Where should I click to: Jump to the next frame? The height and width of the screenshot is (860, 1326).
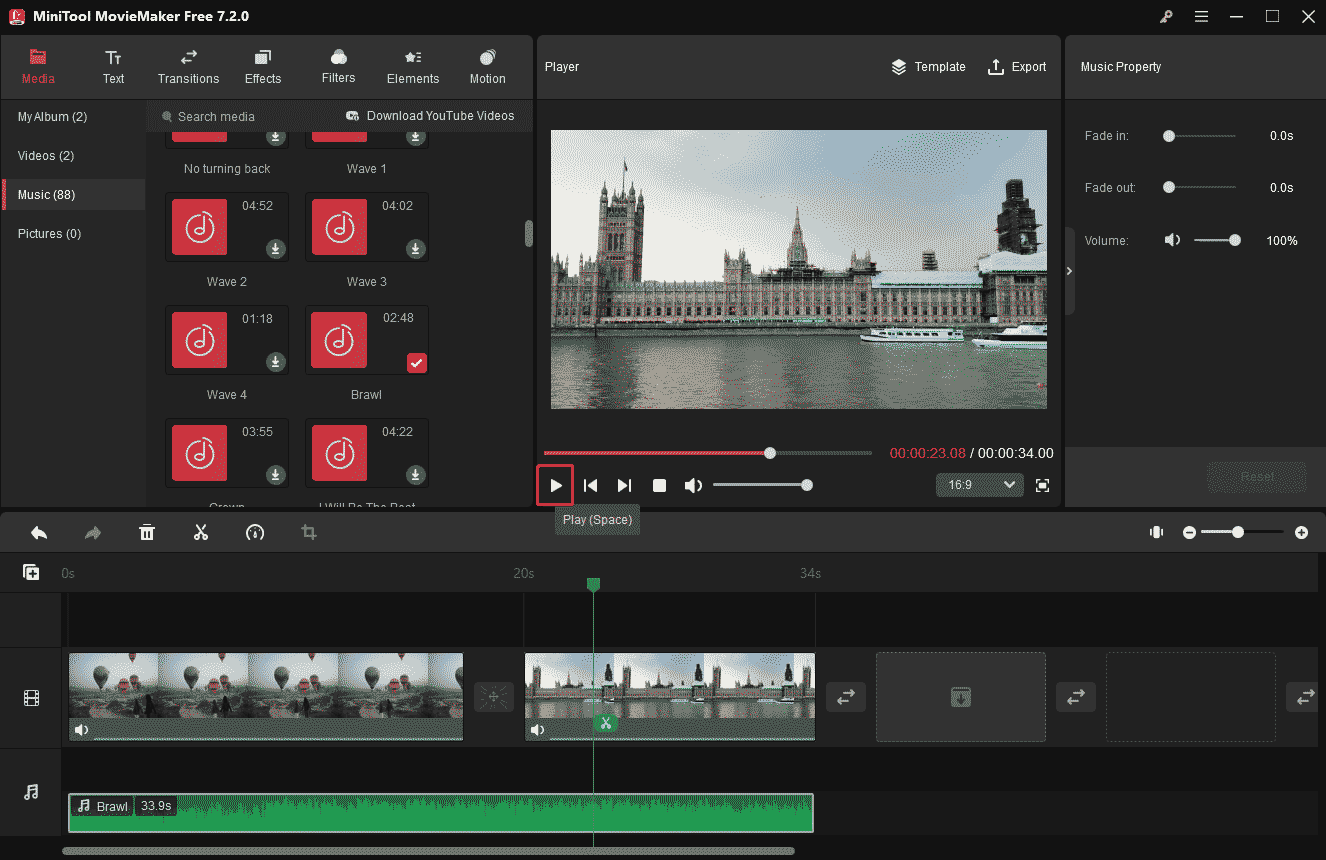point(624,485)
